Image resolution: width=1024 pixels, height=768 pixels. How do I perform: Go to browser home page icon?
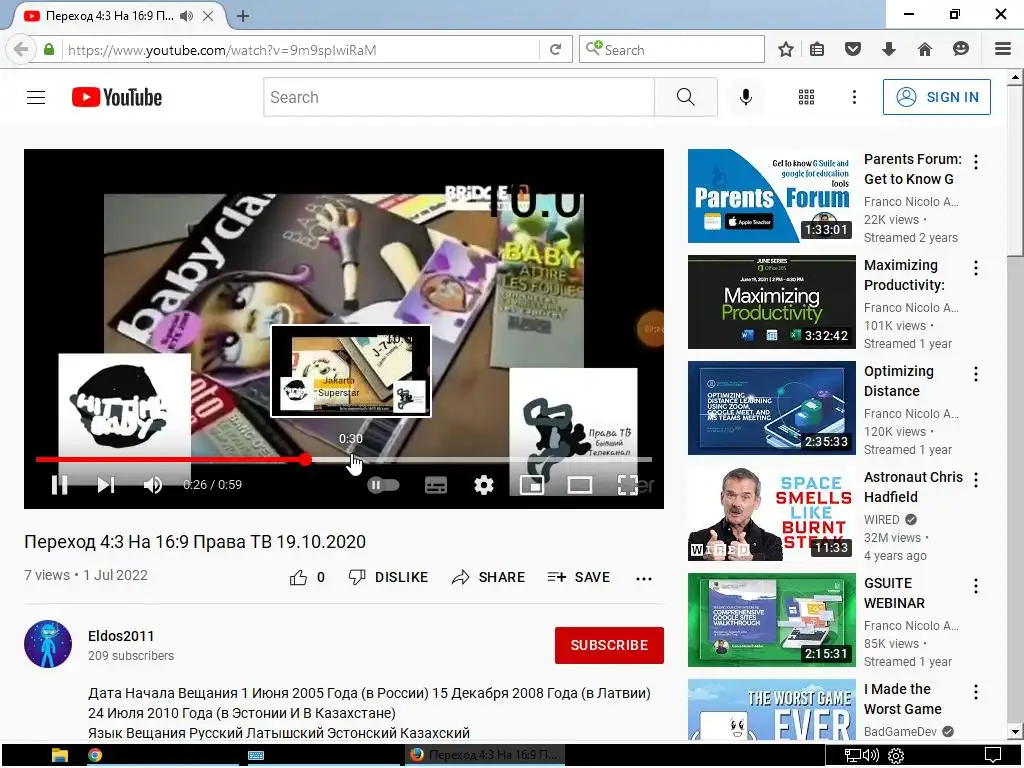(925, 49)
